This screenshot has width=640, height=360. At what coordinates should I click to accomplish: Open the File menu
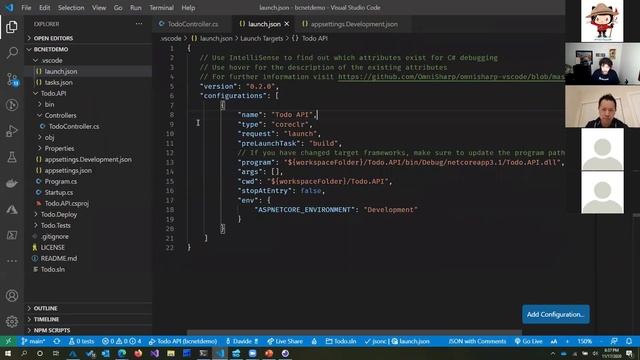(x=26, y=8)
